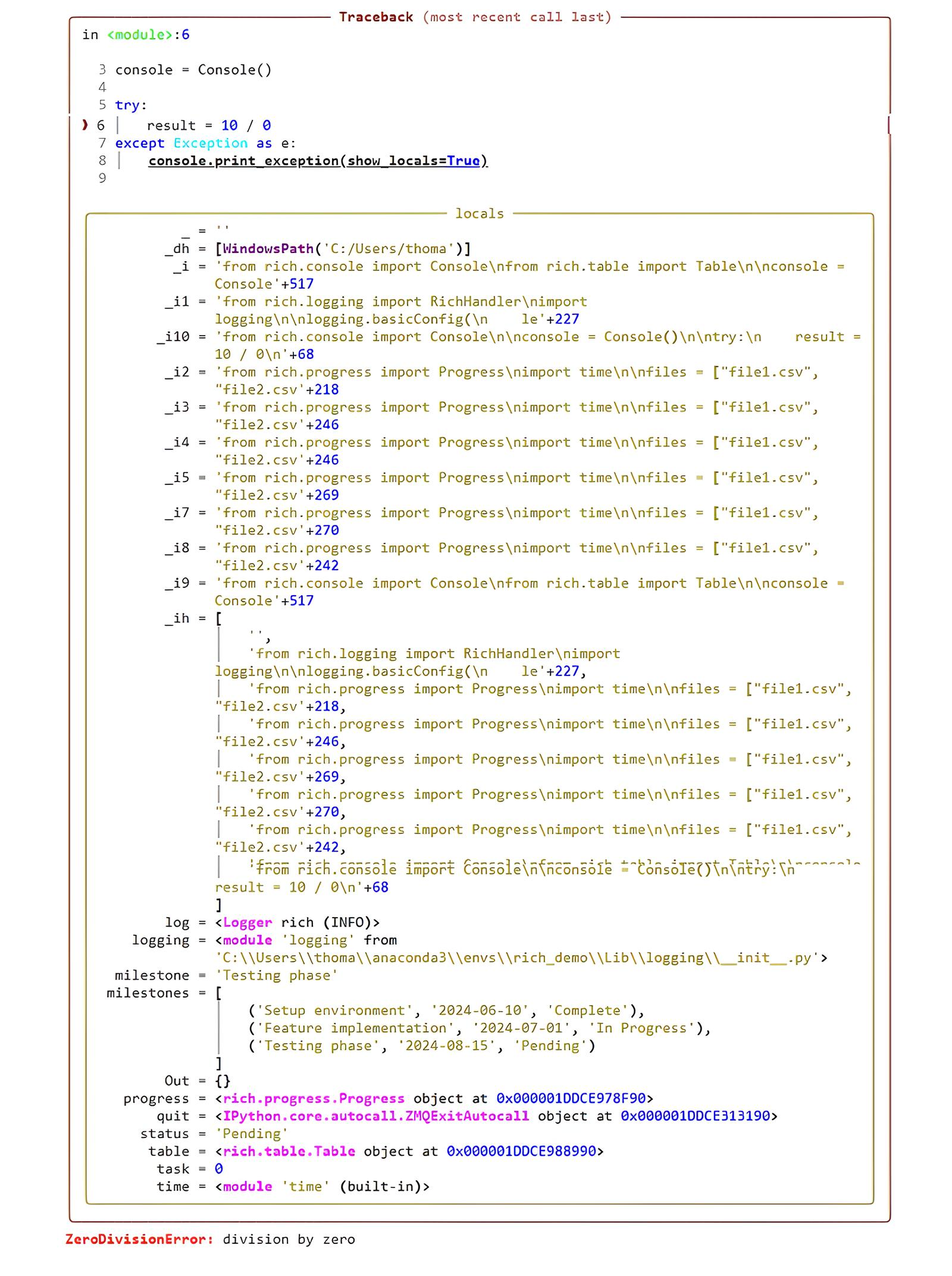Click the "Out" variable name
This screenshot has height=1276, width=952.
point(177,1081)
